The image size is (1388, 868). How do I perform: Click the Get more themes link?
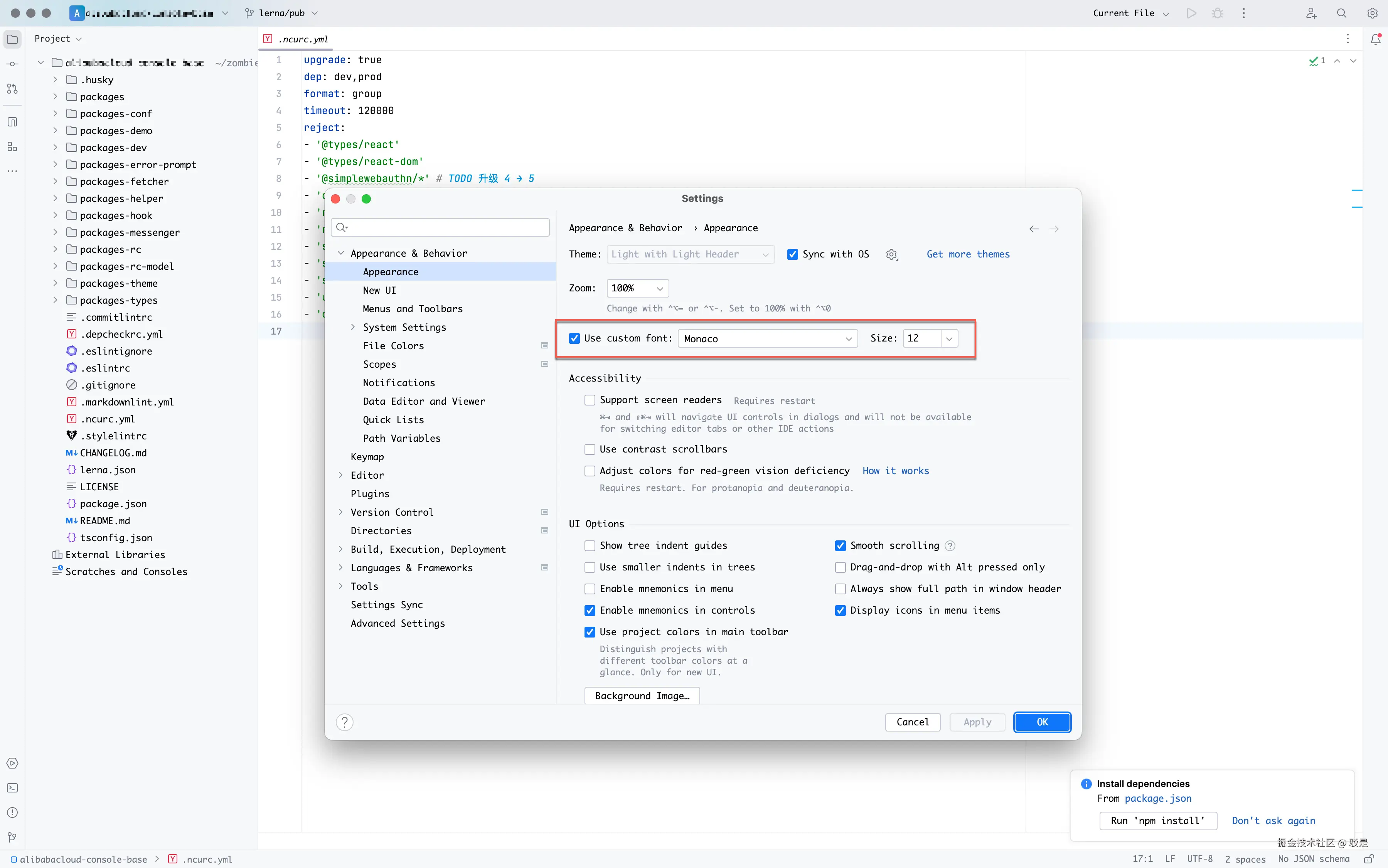click(x=968, y=254)
